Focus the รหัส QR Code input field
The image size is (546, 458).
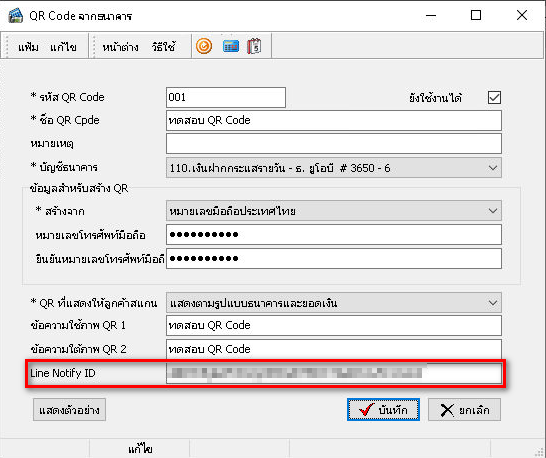(x=226, y=98)
